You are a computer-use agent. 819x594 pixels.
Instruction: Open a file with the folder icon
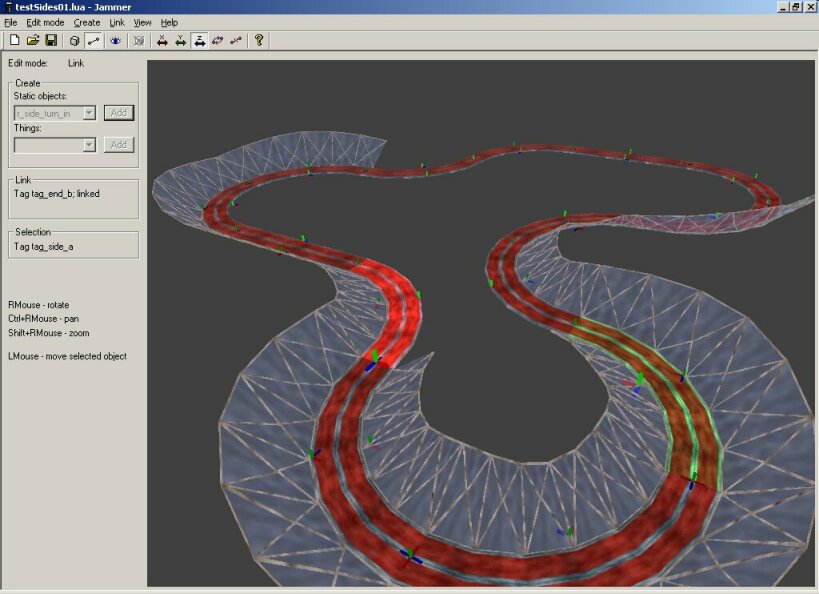pyautogui.click(x=32, y=41)
